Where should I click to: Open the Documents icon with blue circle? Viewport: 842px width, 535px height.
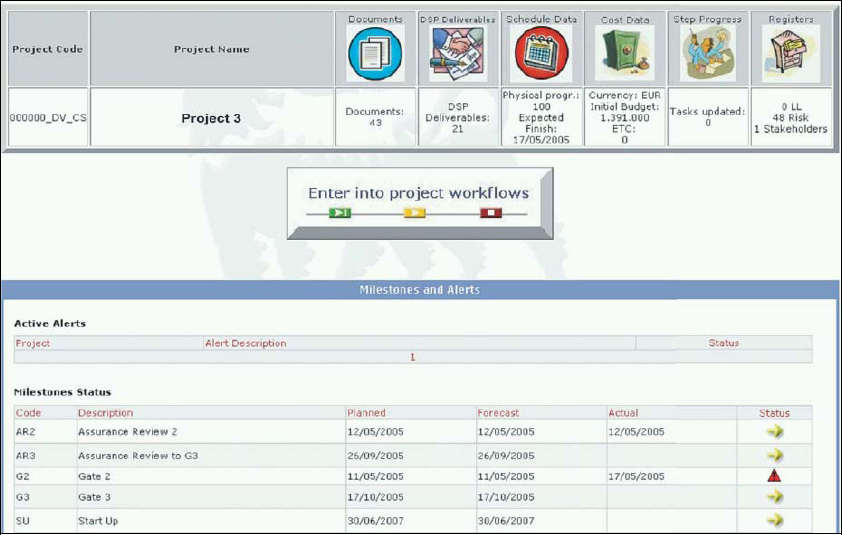click(375, 54)
